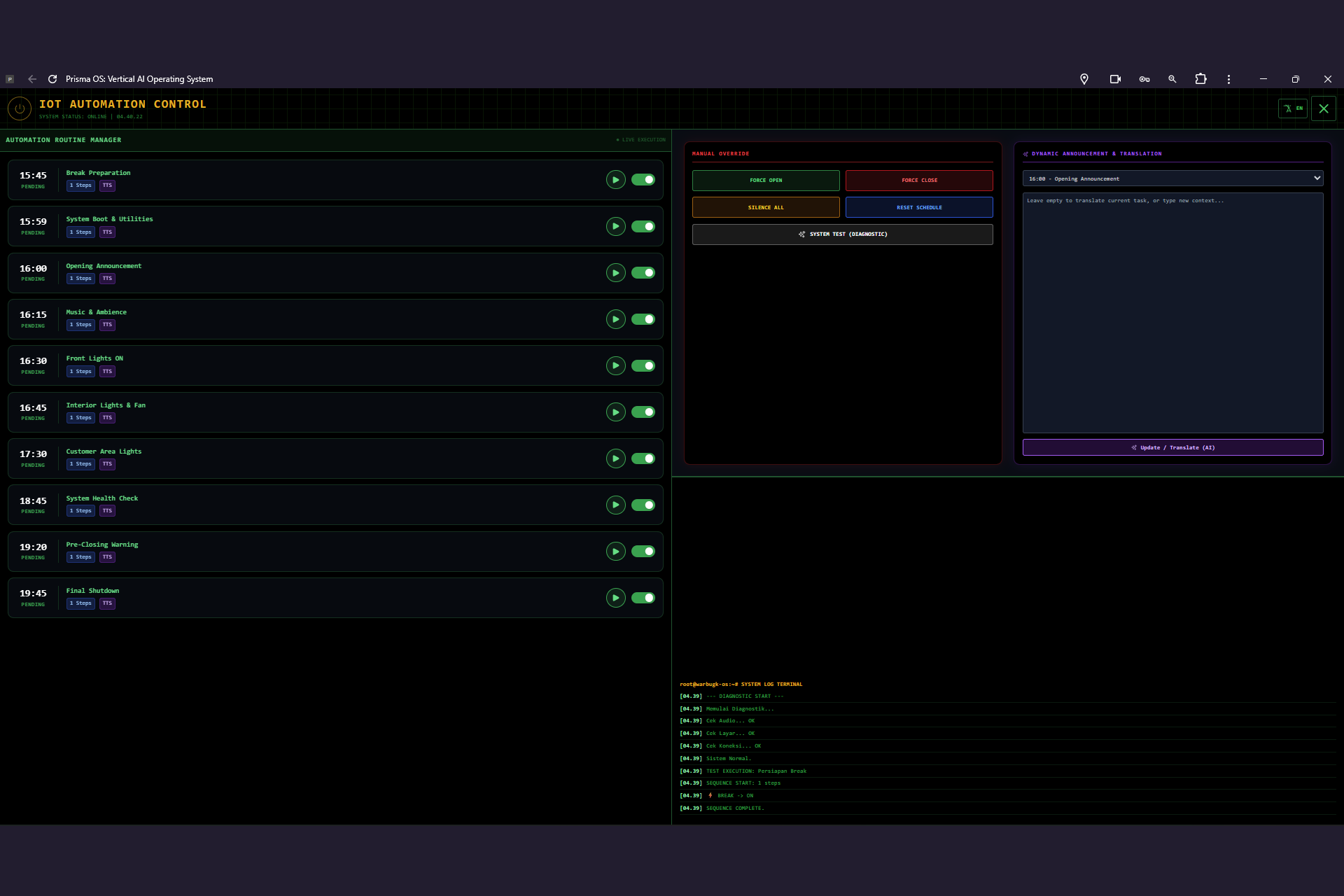Close the panel with green X icon
The height and width of the screenshot is (896, 1344).
[1323, 108]
